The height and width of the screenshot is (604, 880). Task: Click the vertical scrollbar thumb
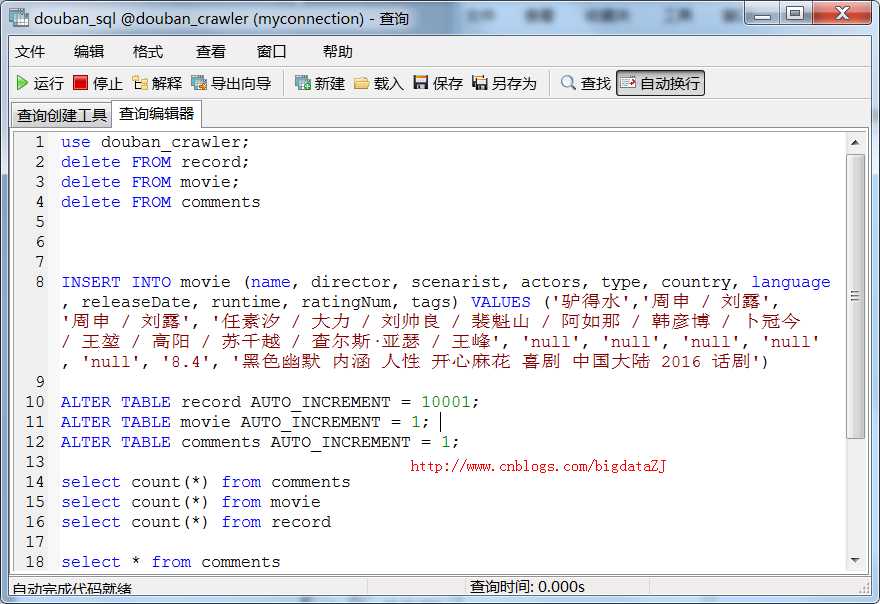coord(855,296)
